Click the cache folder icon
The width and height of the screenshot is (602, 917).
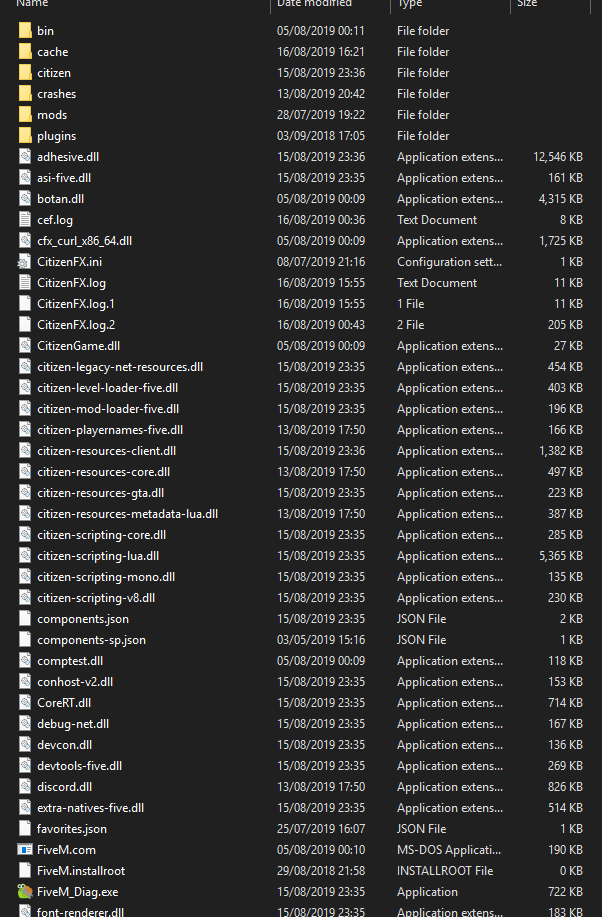click(x=25, y=51)
